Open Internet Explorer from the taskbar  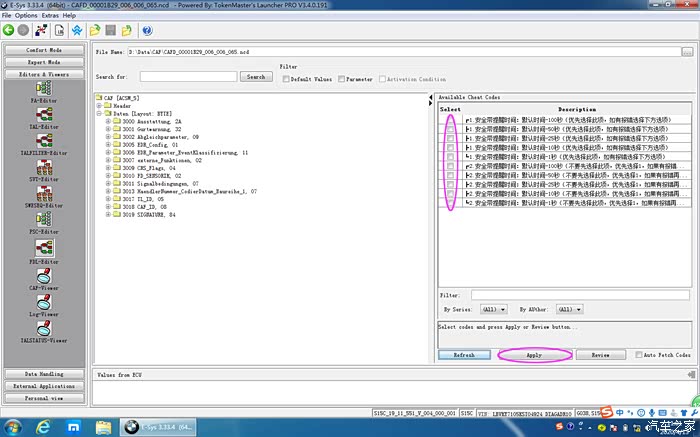[x=43, y=427]
